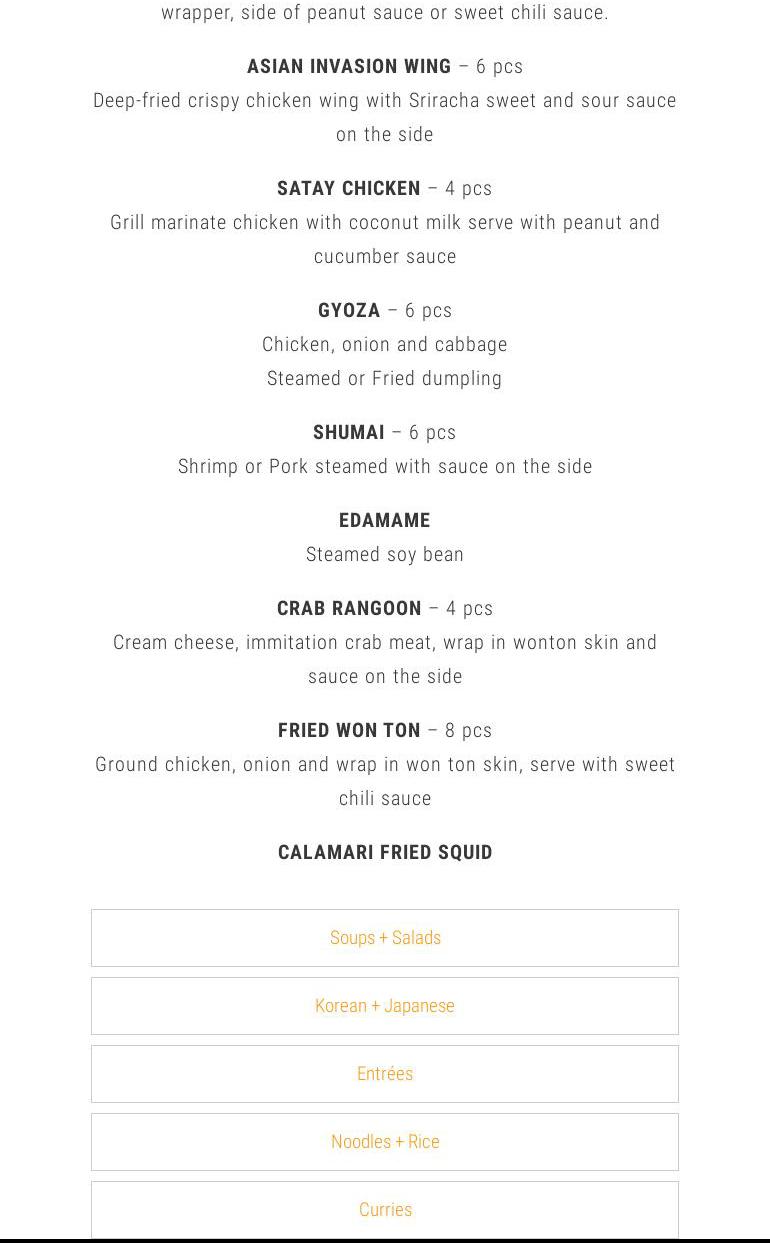770x1243 pixels.
Task: Click the 'Chicken, onion and cabbage' line
Action: click(x=385, y=345)
